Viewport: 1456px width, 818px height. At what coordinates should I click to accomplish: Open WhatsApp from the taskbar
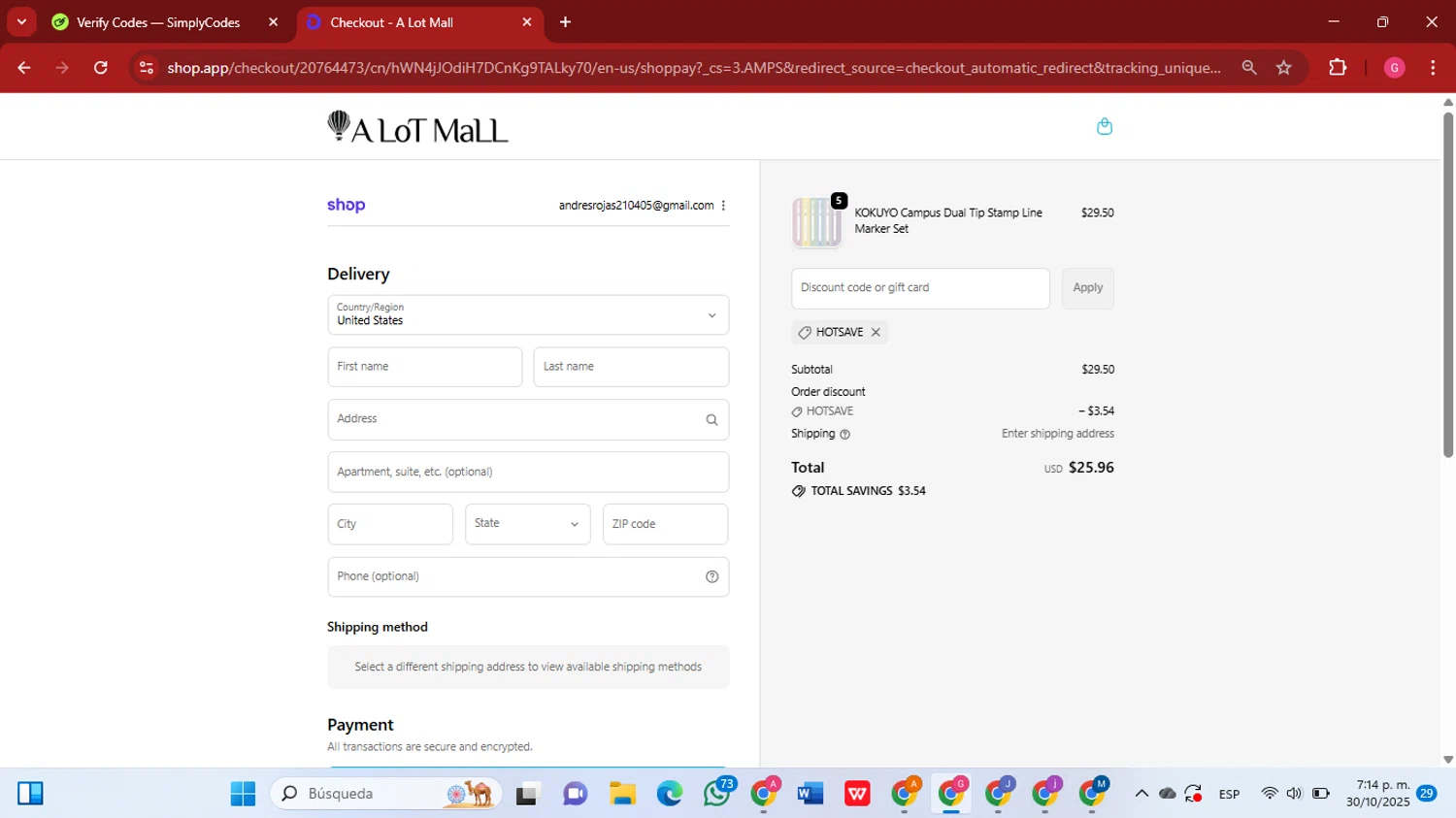[717, 794]
